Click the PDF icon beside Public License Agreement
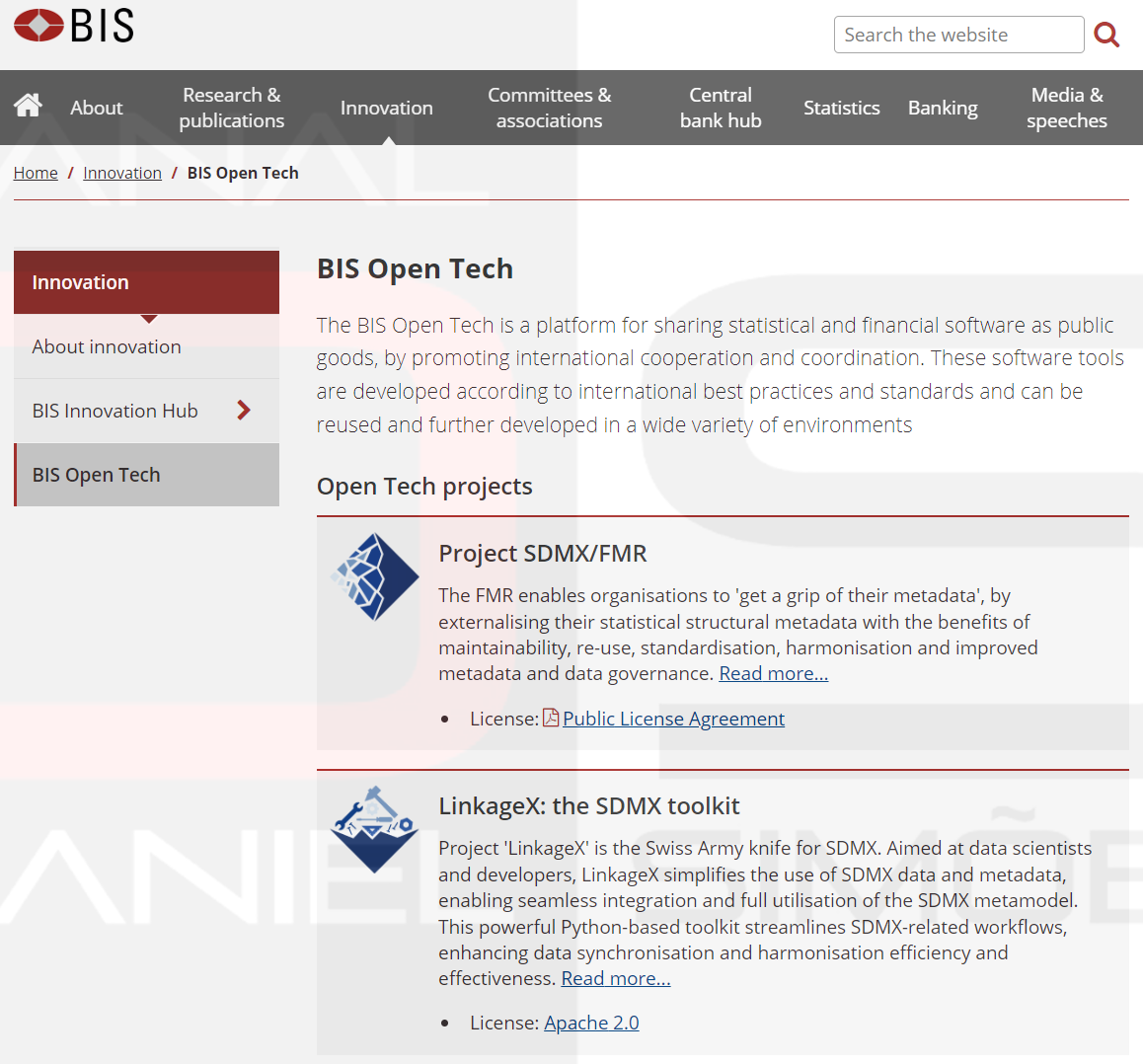 click(x=551, y=718)
